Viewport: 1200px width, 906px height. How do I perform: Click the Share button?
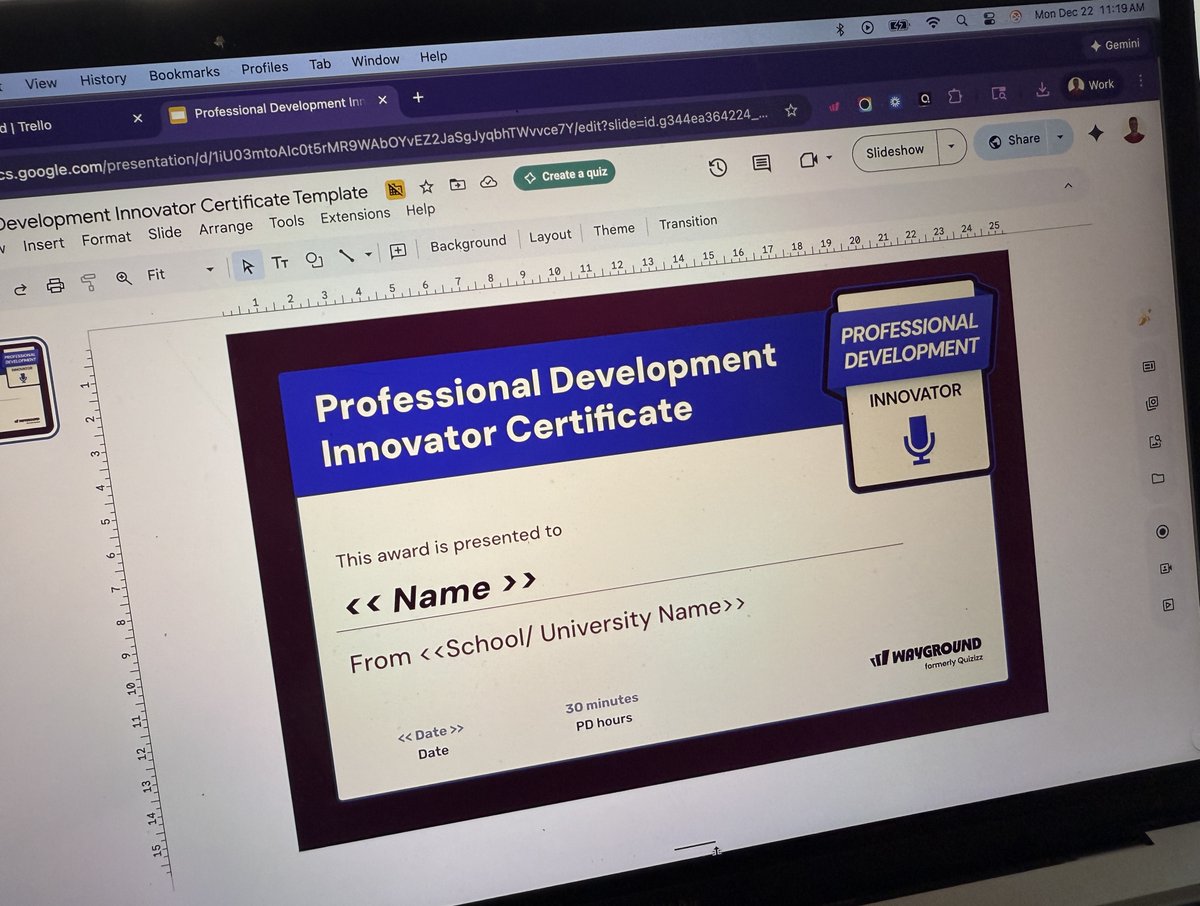tap(1013, 141)
